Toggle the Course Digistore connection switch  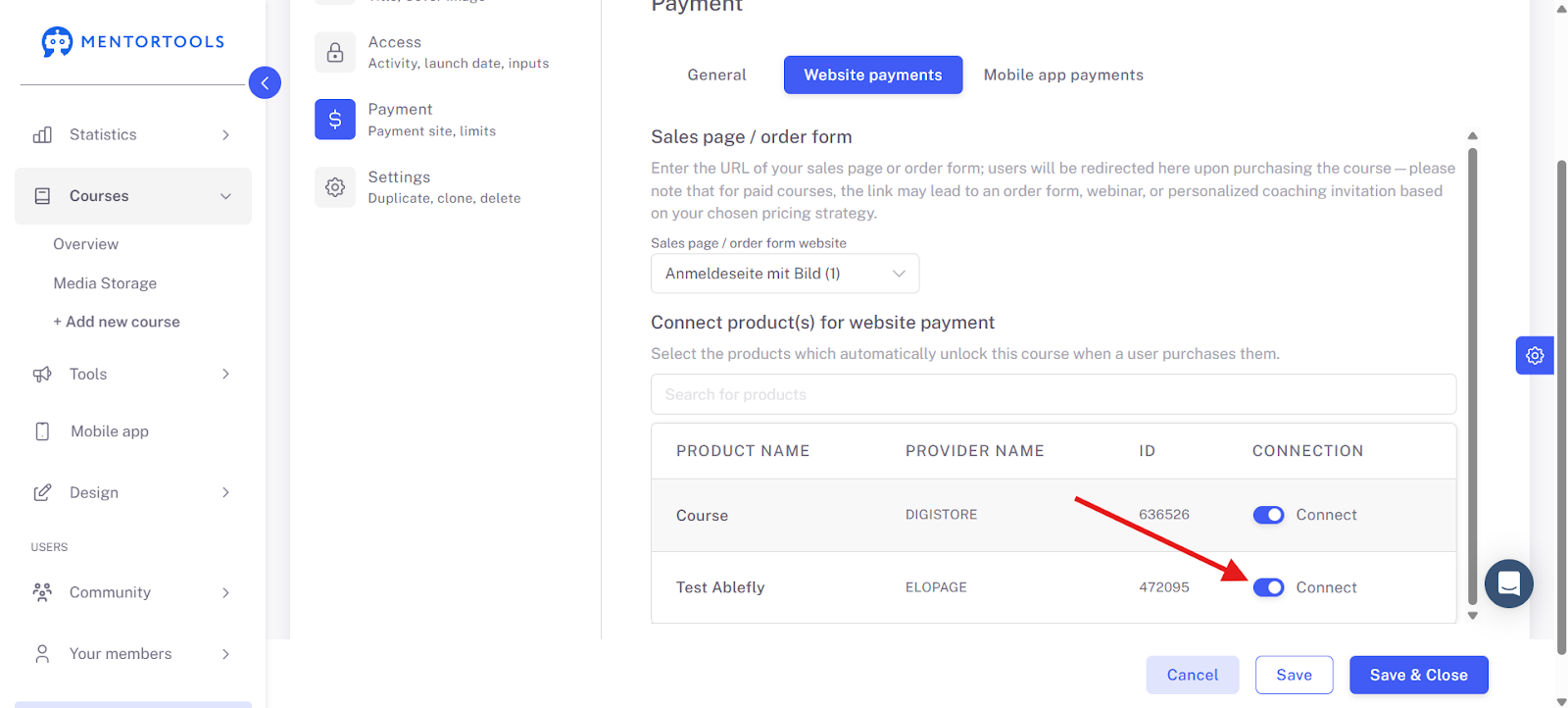(1268, 515)
